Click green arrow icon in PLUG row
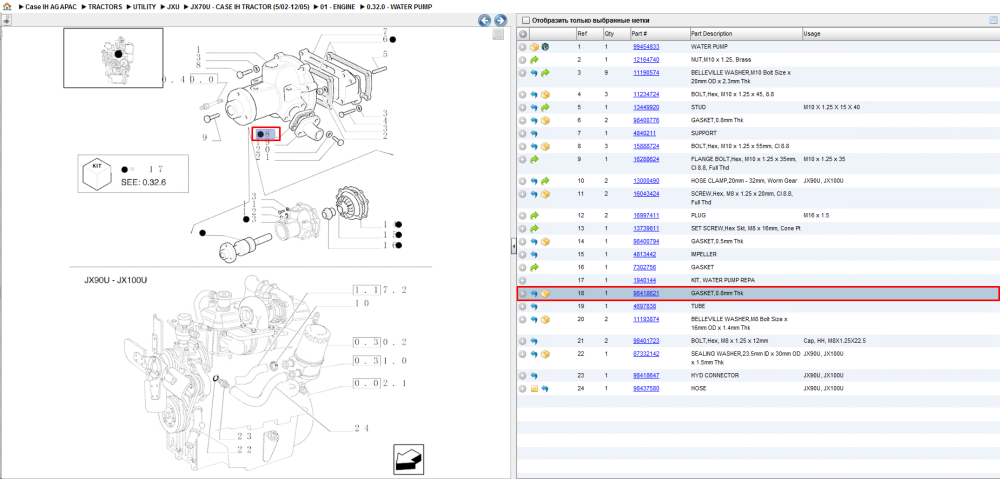1000x479 pixels. pyautogui.click(x=534, y=216)
